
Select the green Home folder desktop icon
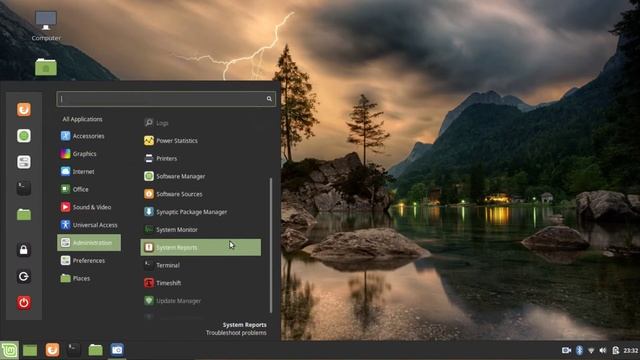click(x=46, y=67)
